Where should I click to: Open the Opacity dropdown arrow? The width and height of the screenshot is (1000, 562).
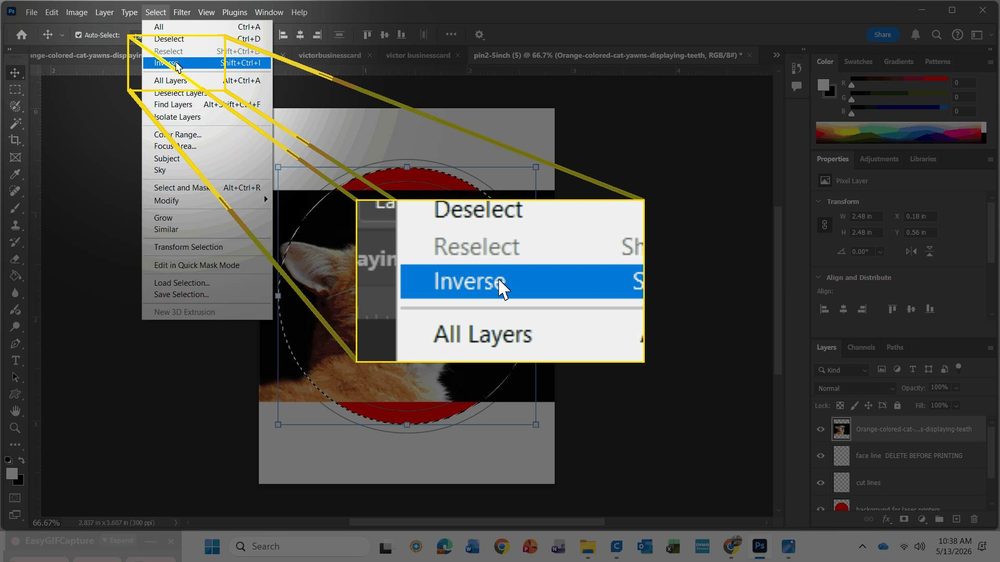click(955, 388)
